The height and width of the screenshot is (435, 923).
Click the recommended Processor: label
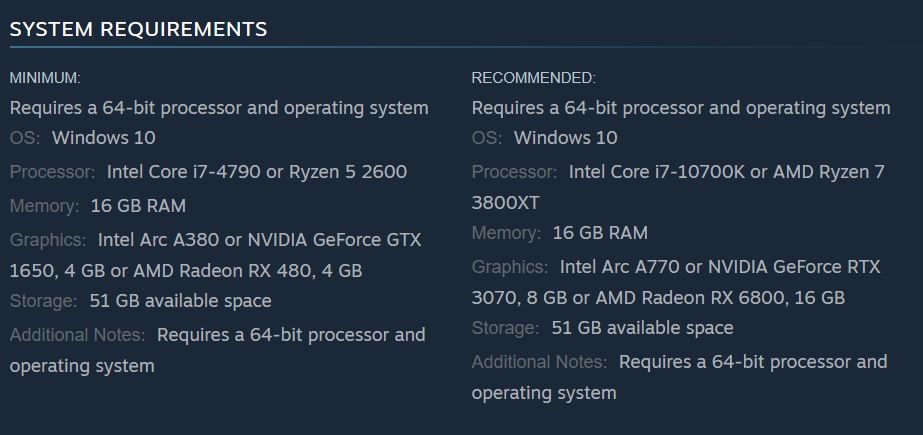coord(514,172)
